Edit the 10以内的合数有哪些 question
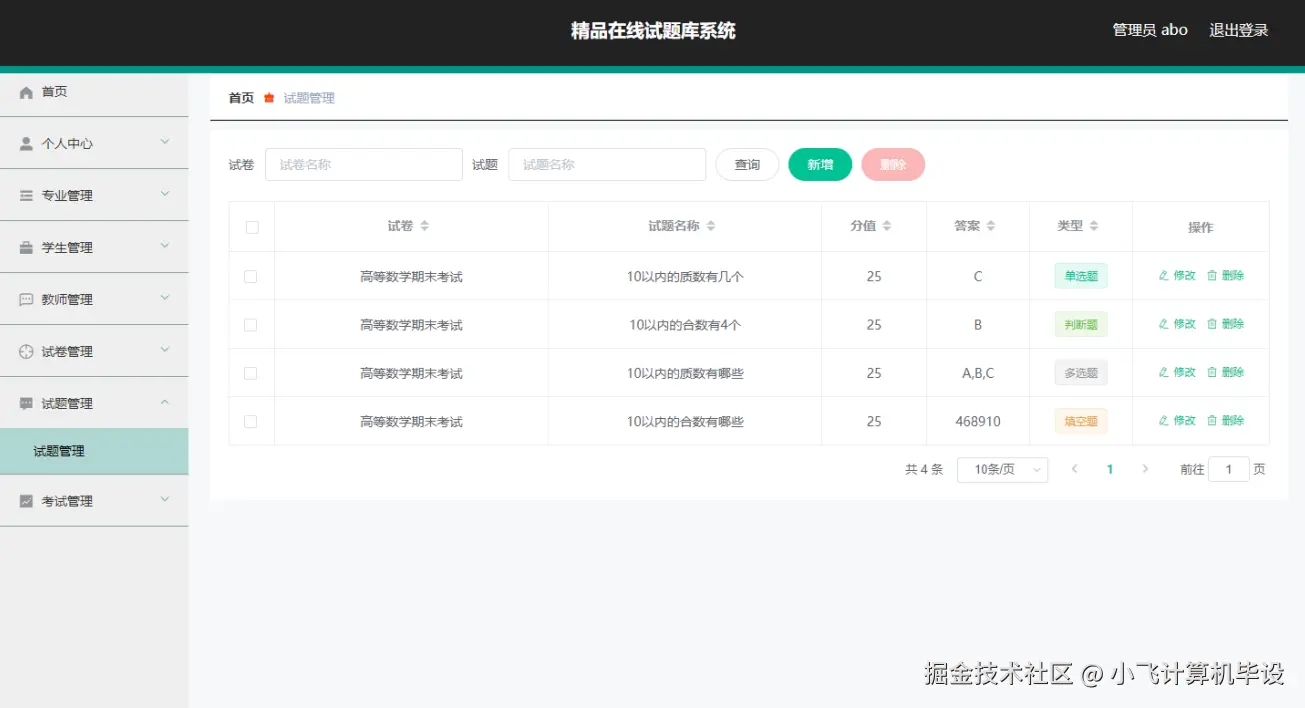 point(1177,421)
